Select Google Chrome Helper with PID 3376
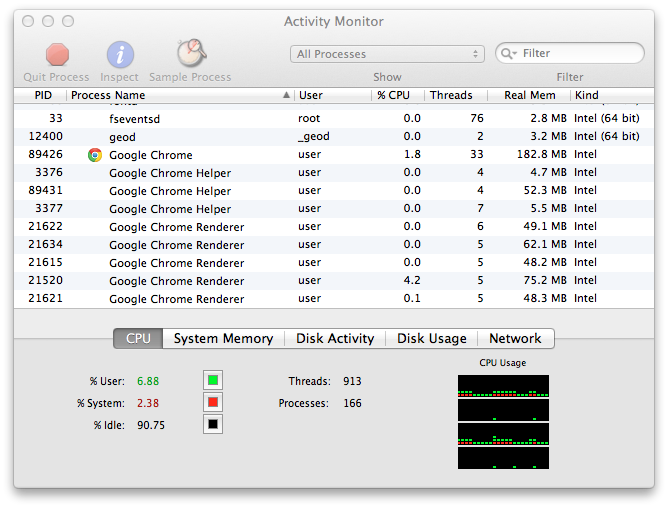 pyautogui.click(x=334, y=173)
